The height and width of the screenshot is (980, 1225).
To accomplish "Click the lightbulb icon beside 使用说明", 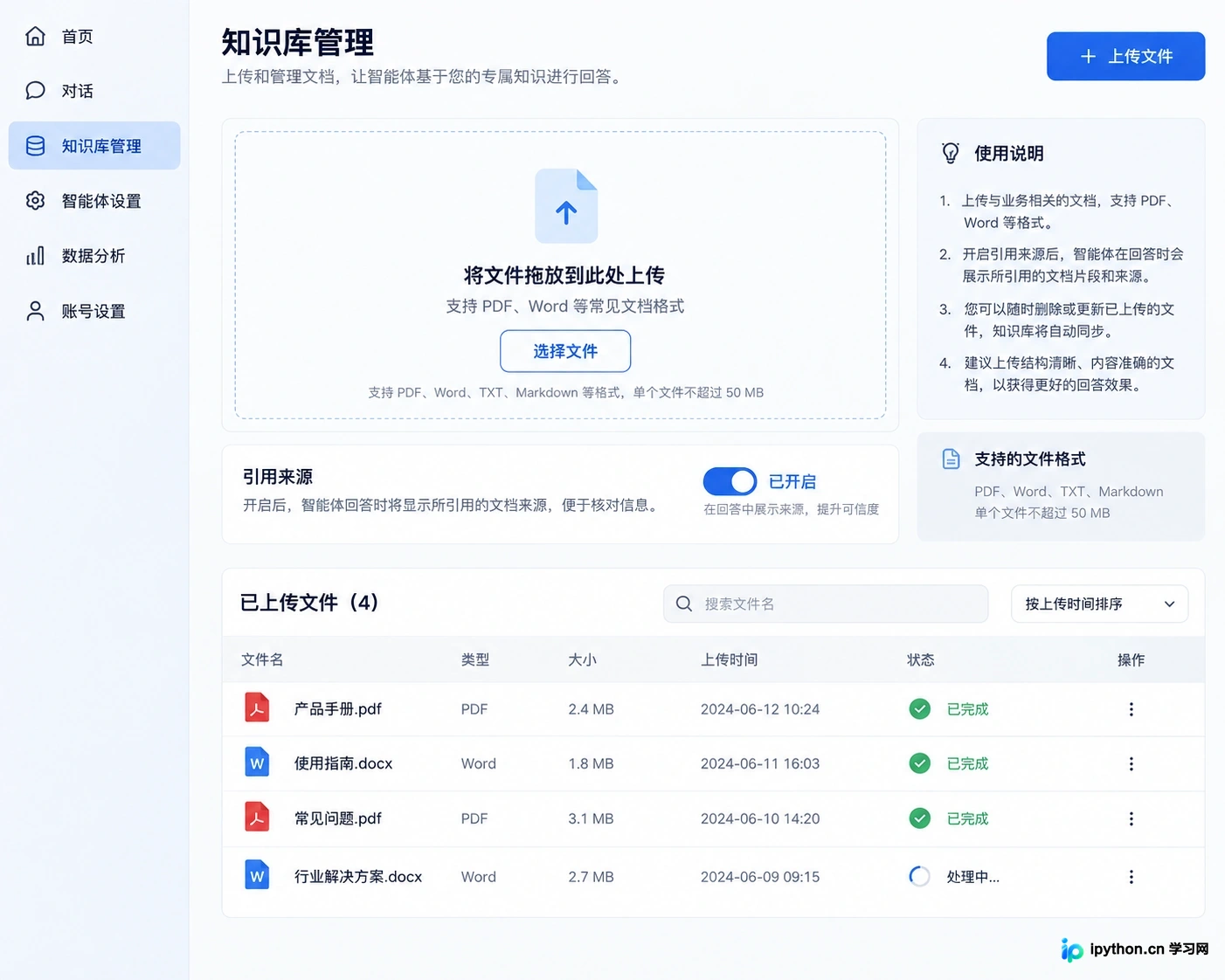I will pyautogui.click(x=951, y=153).
